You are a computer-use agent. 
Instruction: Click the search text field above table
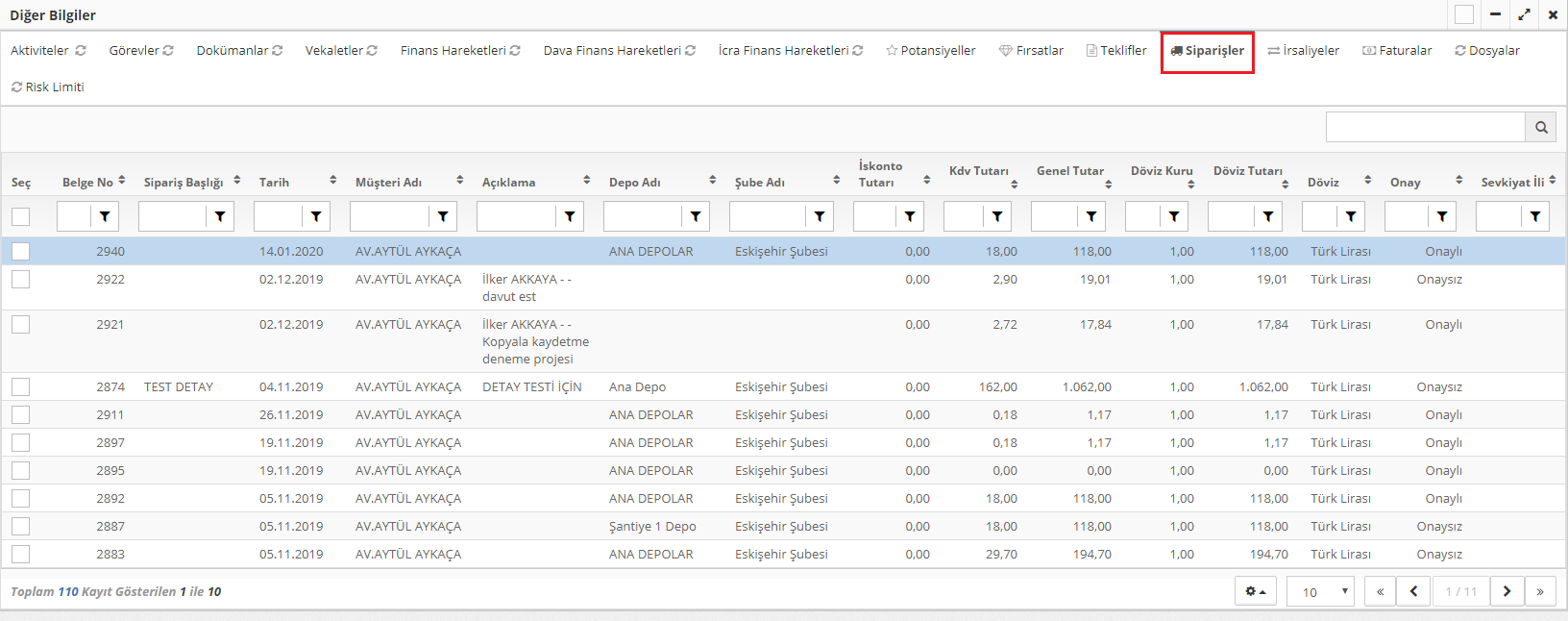point(1425,127)
